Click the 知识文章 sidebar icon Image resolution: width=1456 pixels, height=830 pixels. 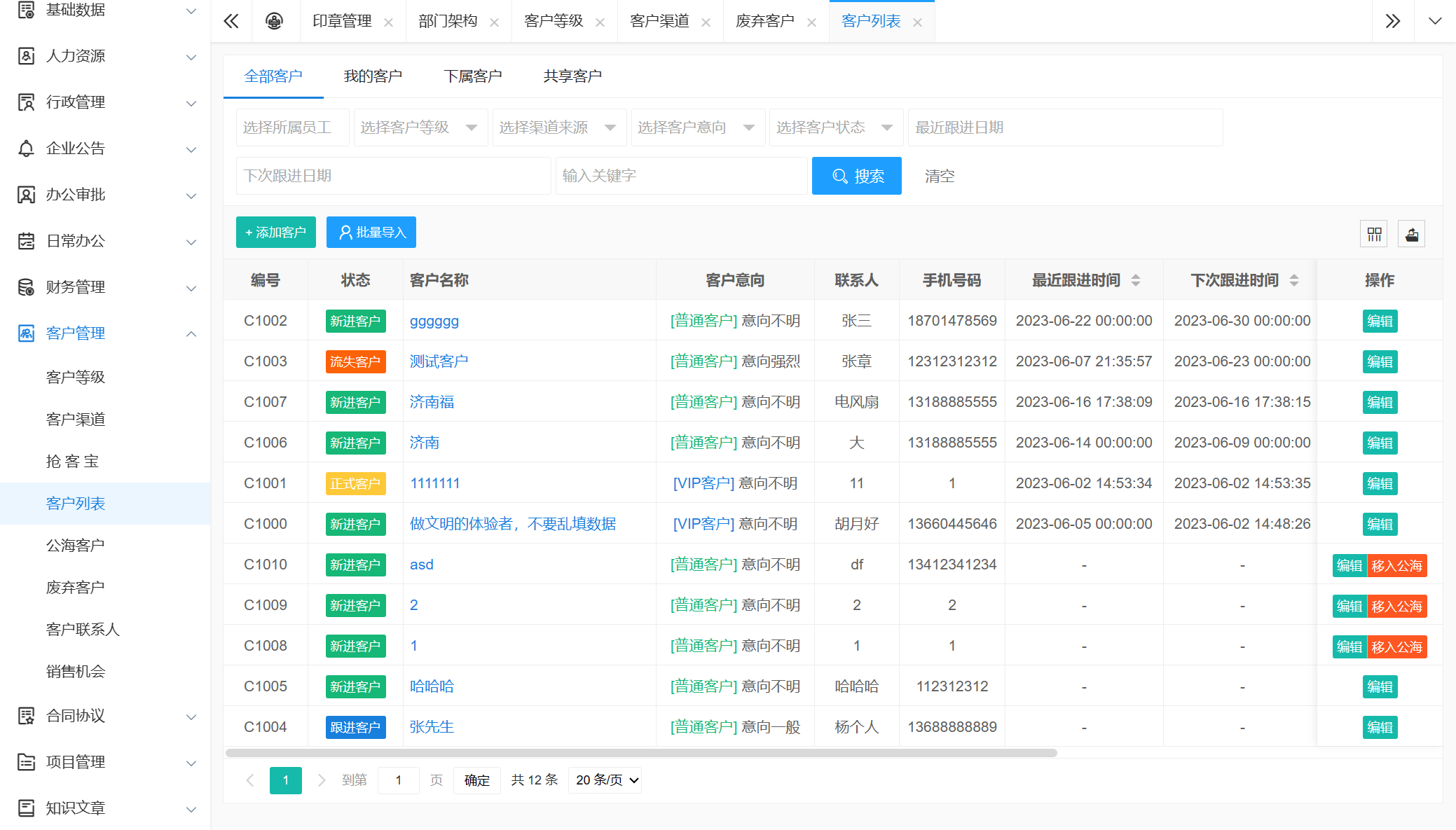(x=26, y=808)
